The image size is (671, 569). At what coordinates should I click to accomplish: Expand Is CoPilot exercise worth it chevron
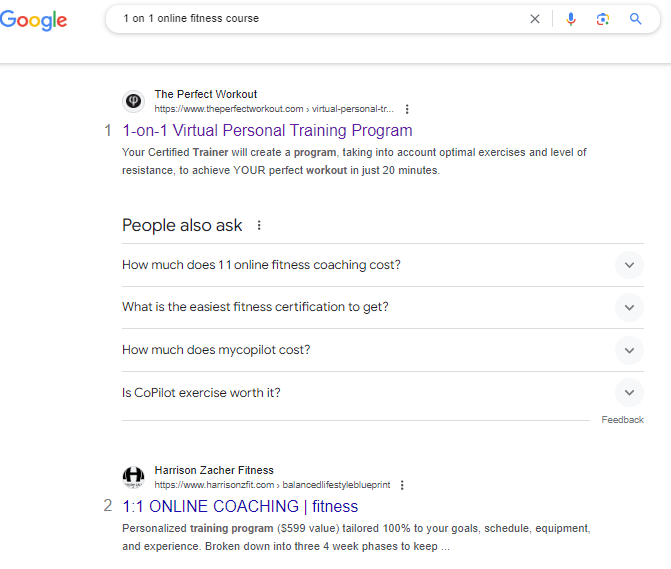(x=629, y=393)
